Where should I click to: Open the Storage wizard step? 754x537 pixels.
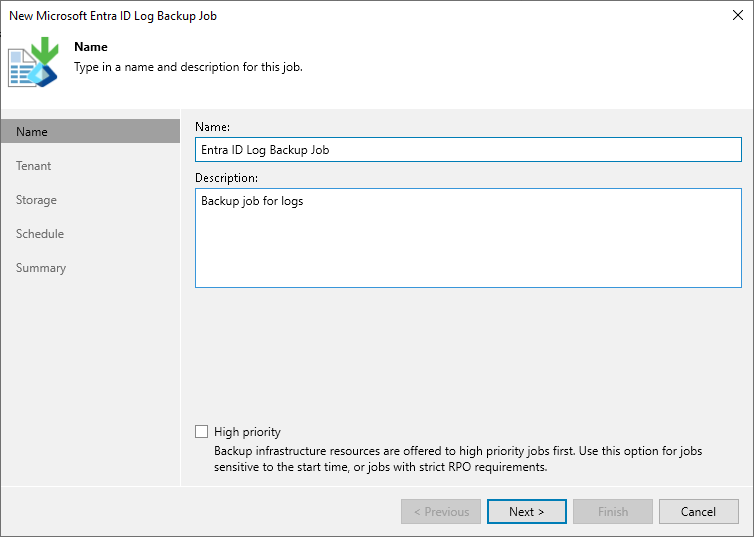(37, 200)
